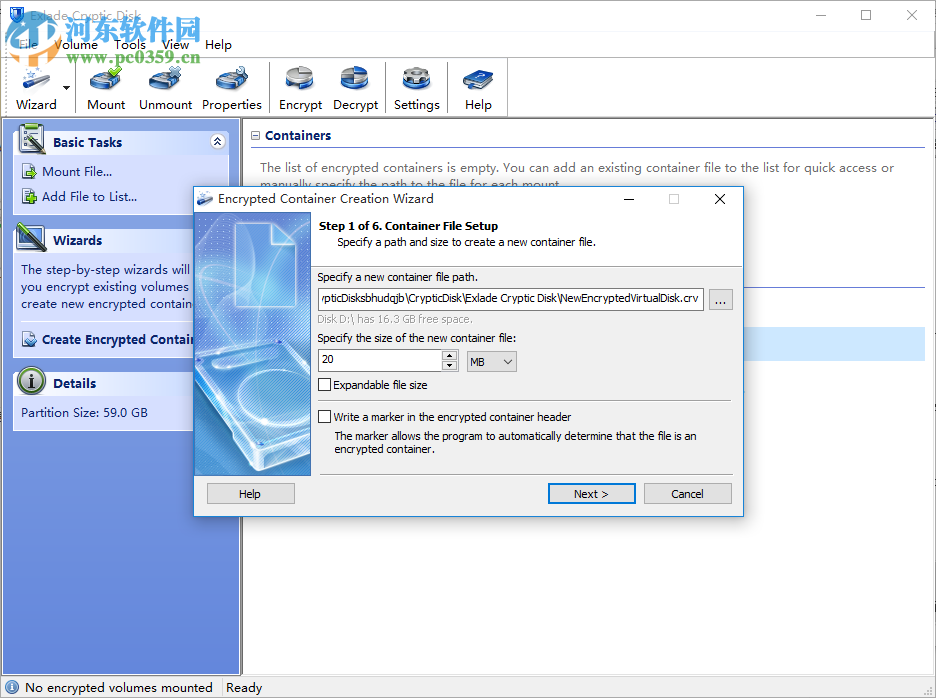Open the Properties toolbar icon
The height and width of the screenshot is (698, 936).
232,88
